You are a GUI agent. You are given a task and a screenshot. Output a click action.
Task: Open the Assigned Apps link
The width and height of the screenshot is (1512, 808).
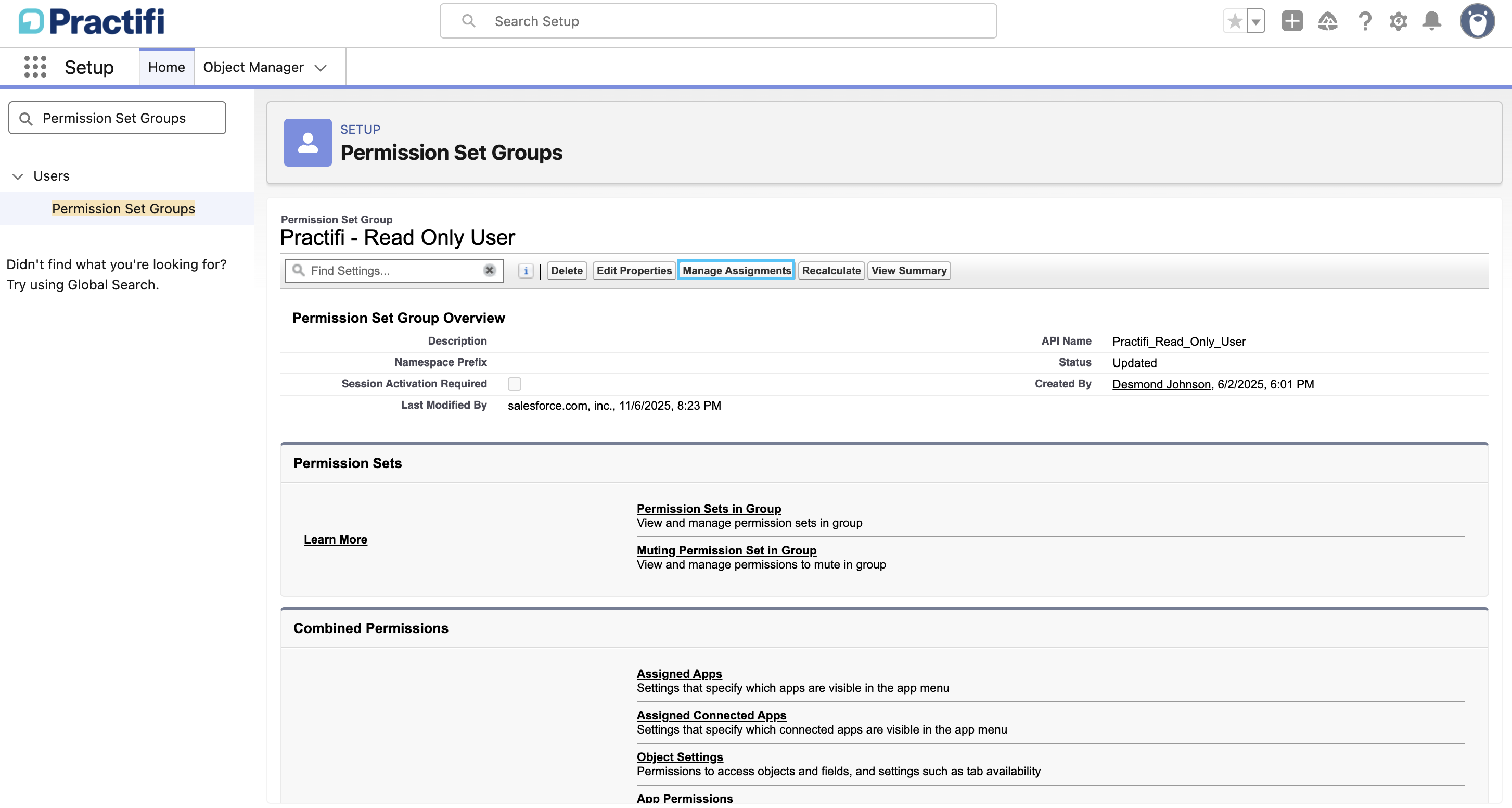point(680,674)
